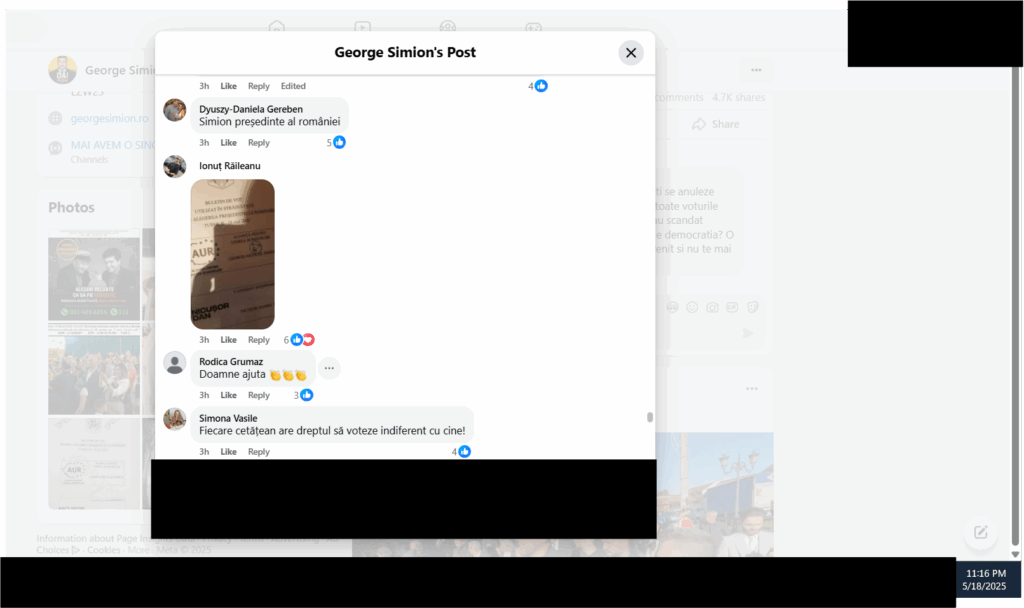Open the MAI AVEM O channel link
This screenshot has width=1024, height=608.
112,145
